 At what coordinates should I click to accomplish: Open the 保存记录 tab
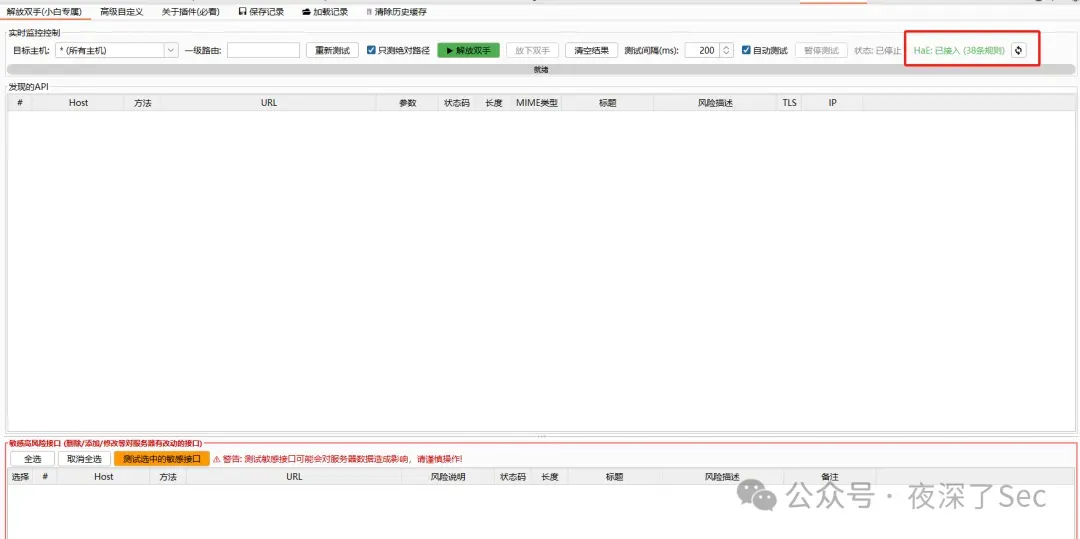point(261,12)
